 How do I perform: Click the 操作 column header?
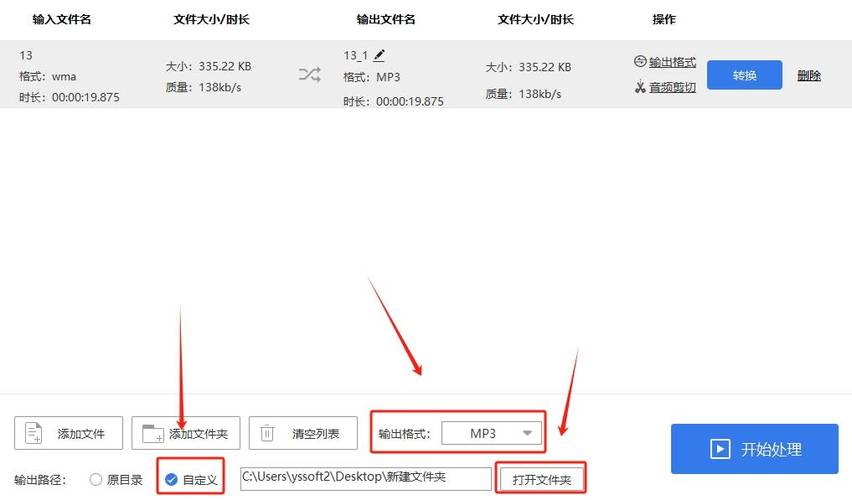(664, 19)
